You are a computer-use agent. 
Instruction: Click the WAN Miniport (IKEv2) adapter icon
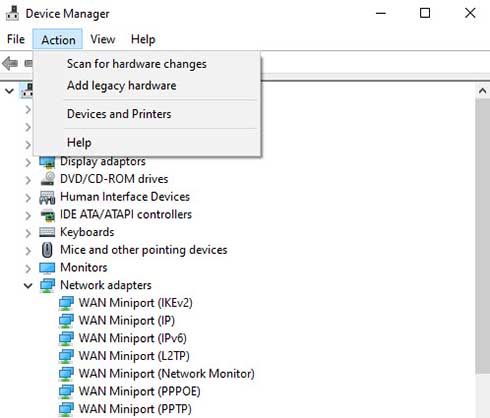(66, 303)
